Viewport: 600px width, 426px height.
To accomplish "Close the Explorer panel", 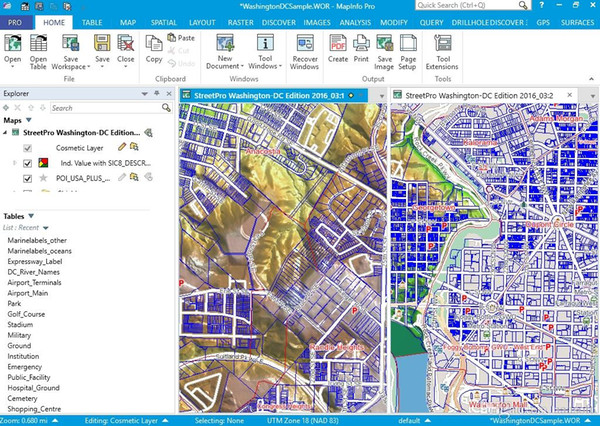I will (x=169, y=93).
